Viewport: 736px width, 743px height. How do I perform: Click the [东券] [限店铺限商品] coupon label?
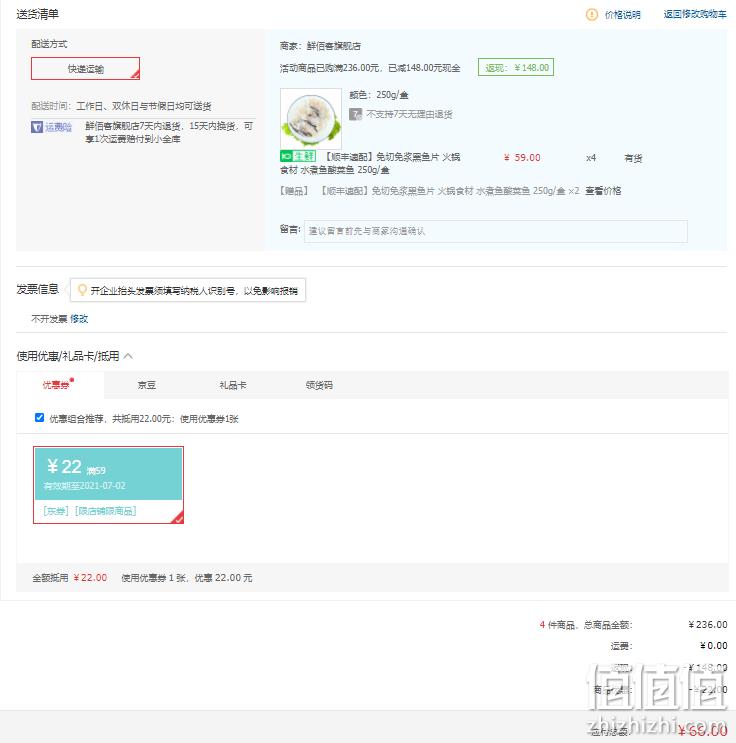[90, 511]
